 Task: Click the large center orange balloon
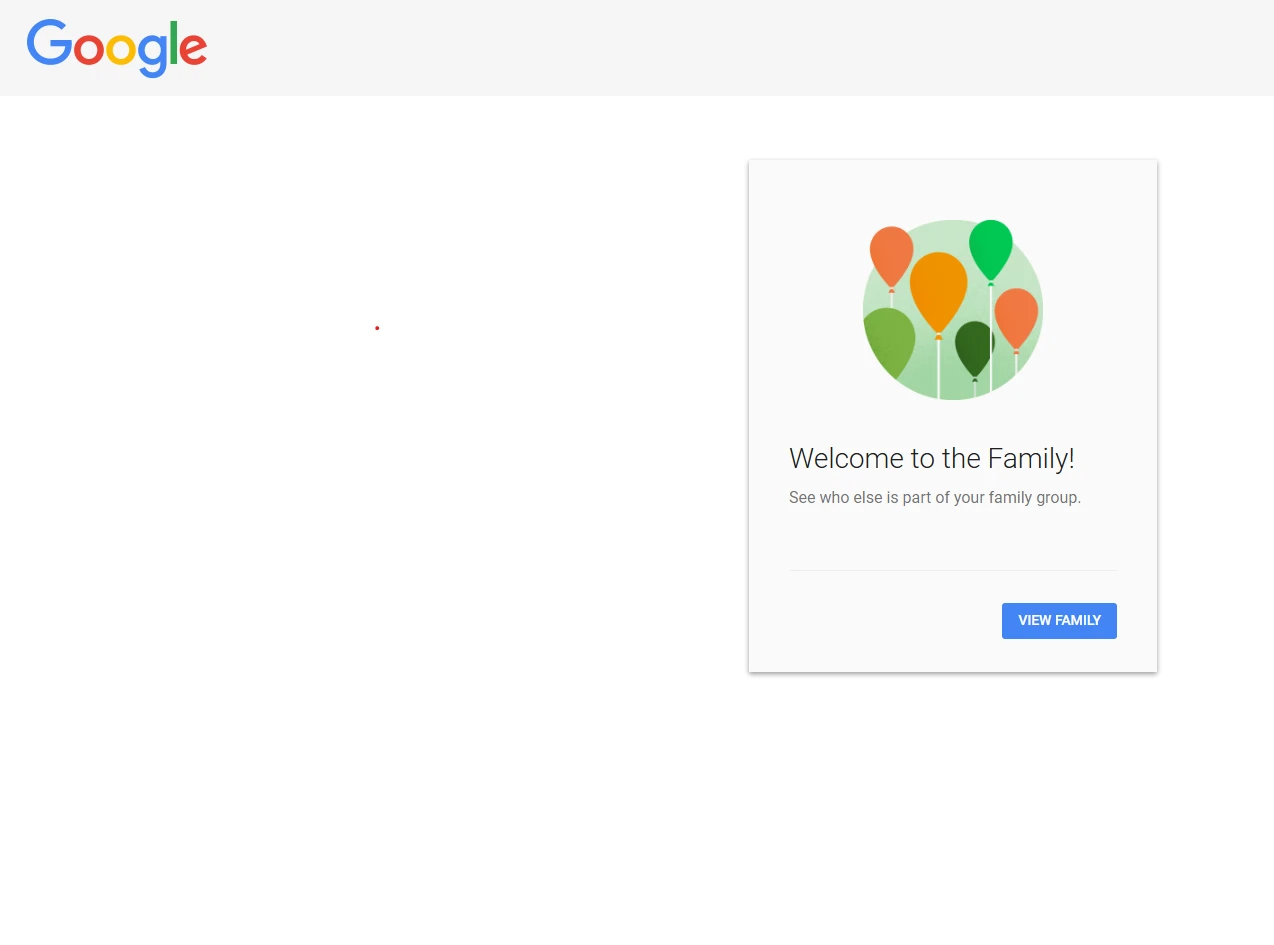(x=938, y=288)
